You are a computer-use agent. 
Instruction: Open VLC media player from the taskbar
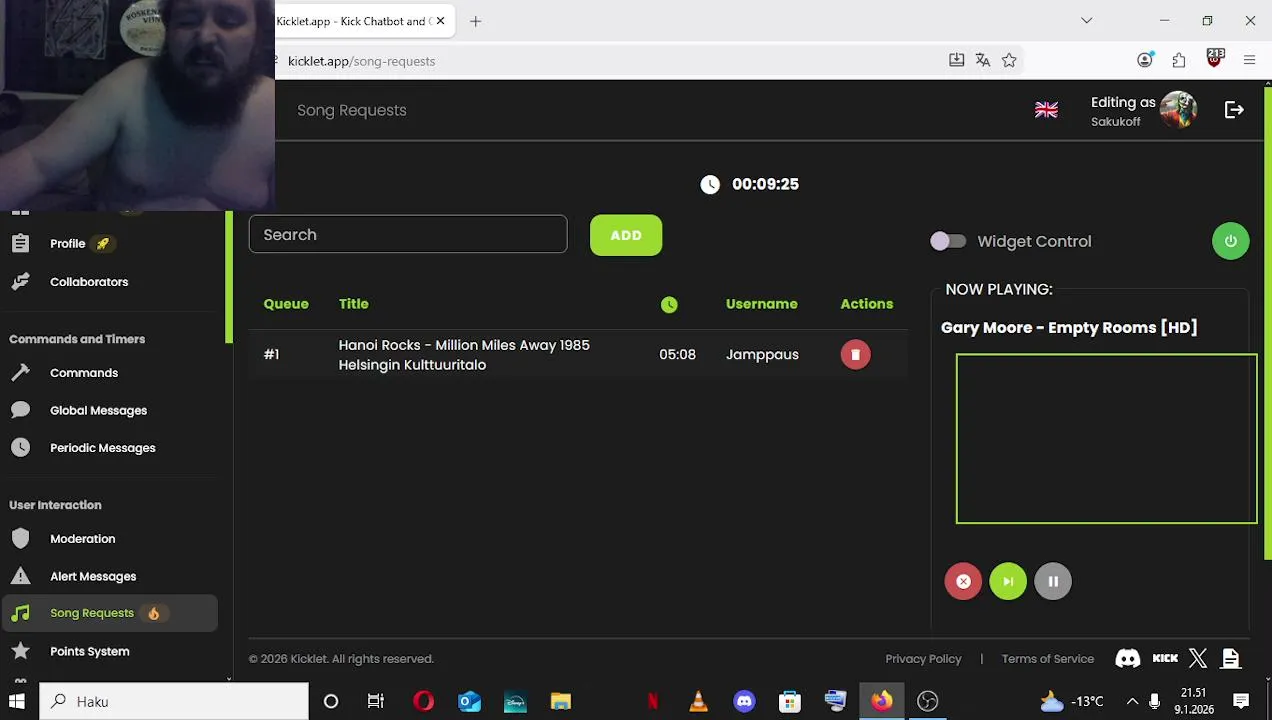[698, 701]
